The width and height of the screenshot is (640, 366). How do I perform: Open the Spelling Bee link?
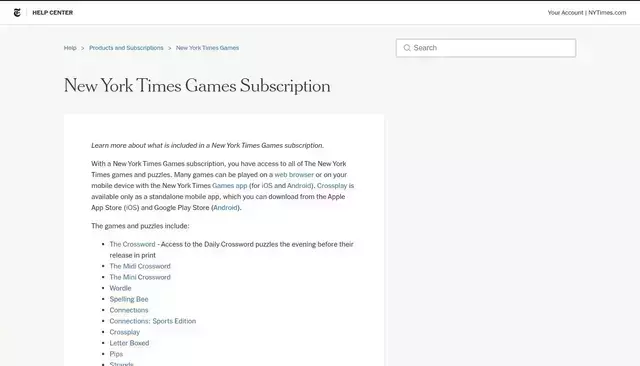(129, 299)
